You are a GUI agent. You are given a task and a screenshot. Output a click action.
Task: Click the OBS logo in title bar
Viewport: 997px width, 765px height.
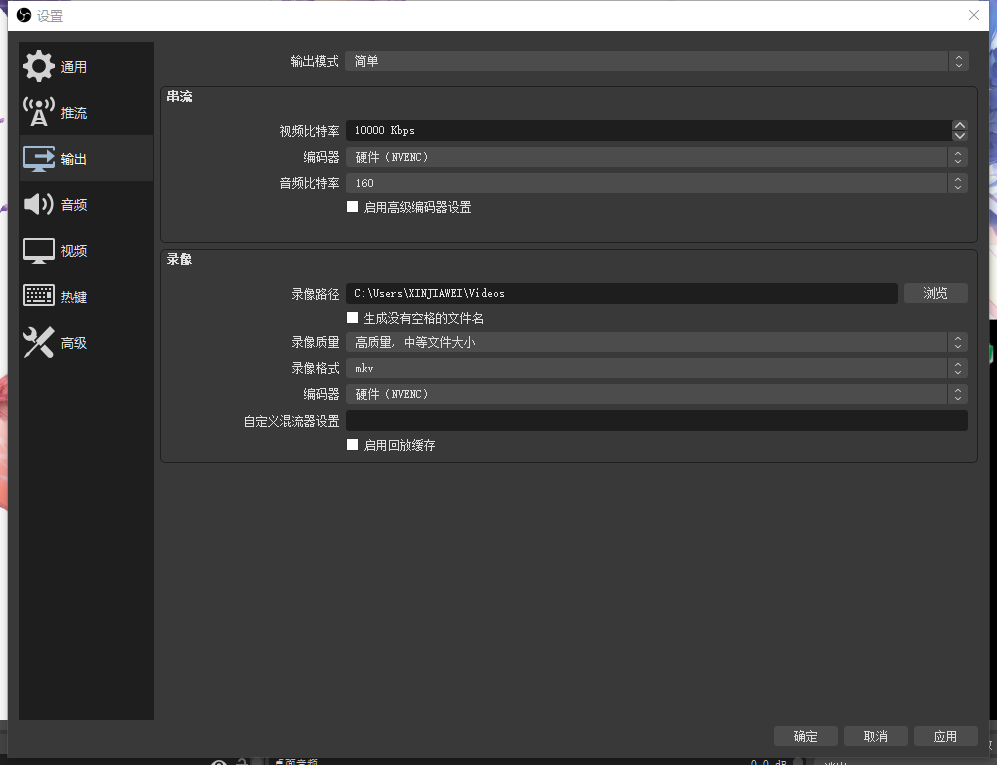coord(24,15)
